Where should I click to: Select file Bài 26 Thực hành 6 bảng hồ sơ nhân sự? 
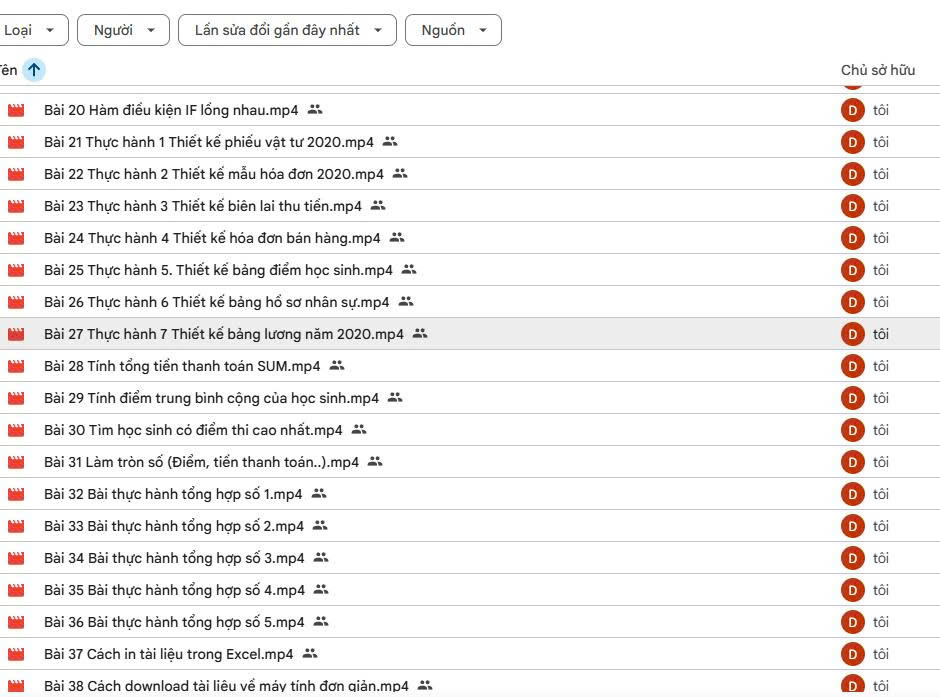[x=216, y=302]
